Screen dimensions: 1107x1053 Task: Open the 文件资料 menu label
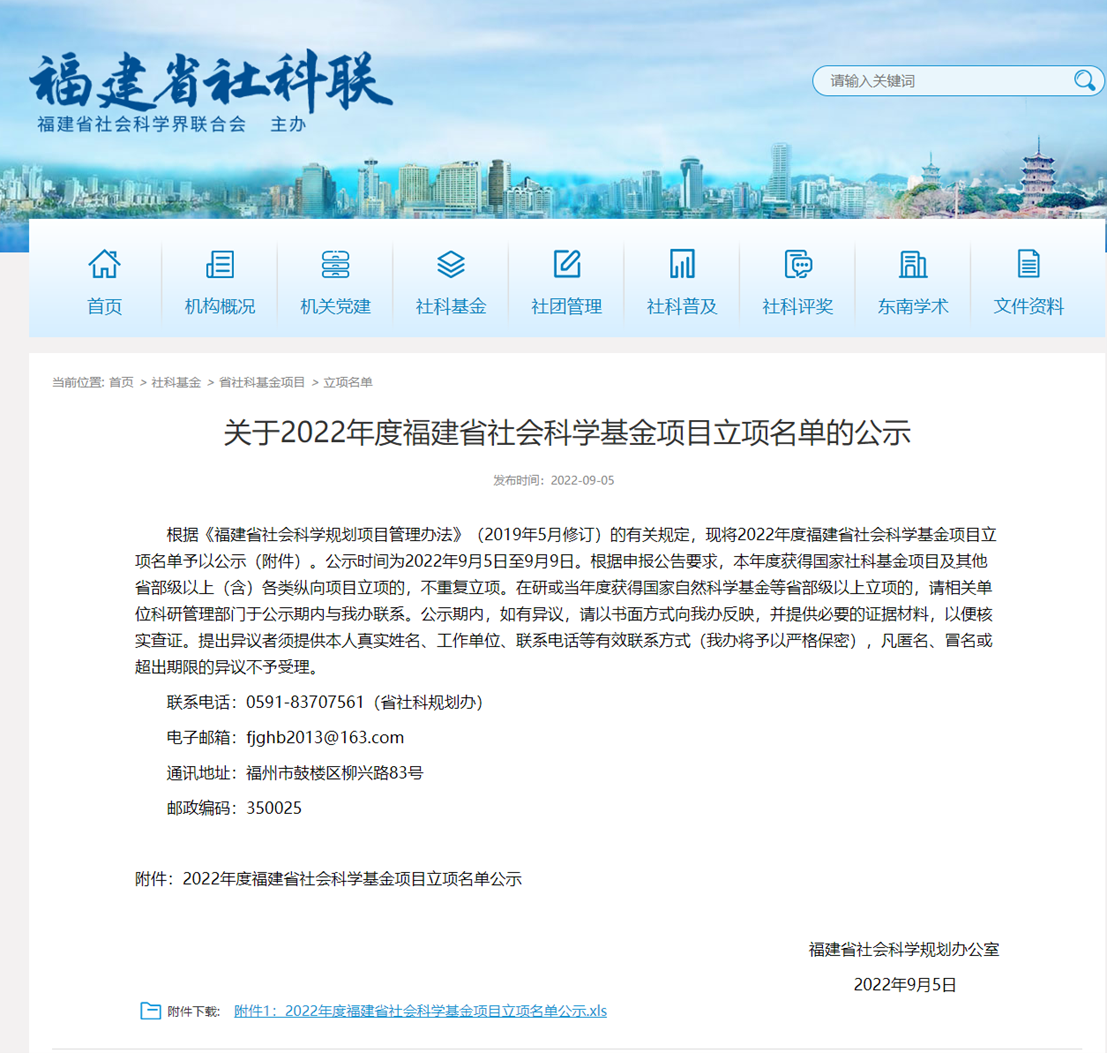coord(1028,307)
